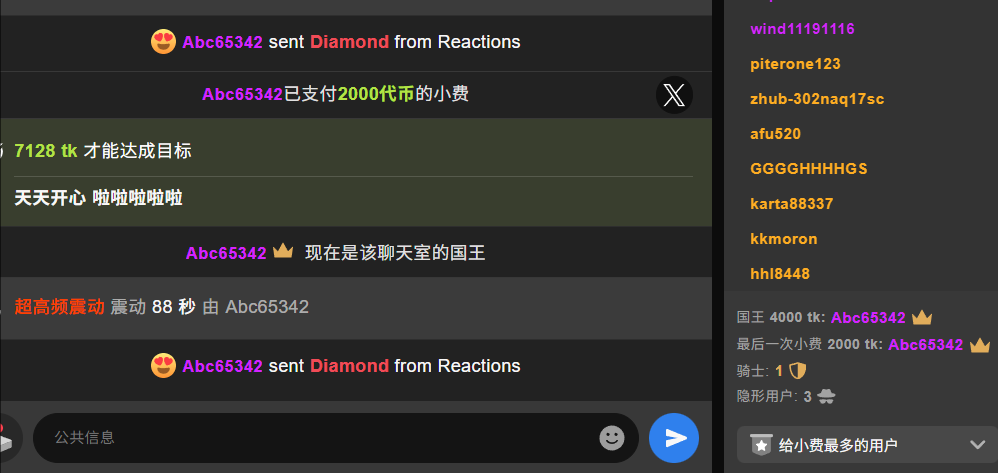Image resolution: width=998 pixels, height=473 pixels.
Task: Click crown icon in king announcement message
Action: click(x=283, y=251)
